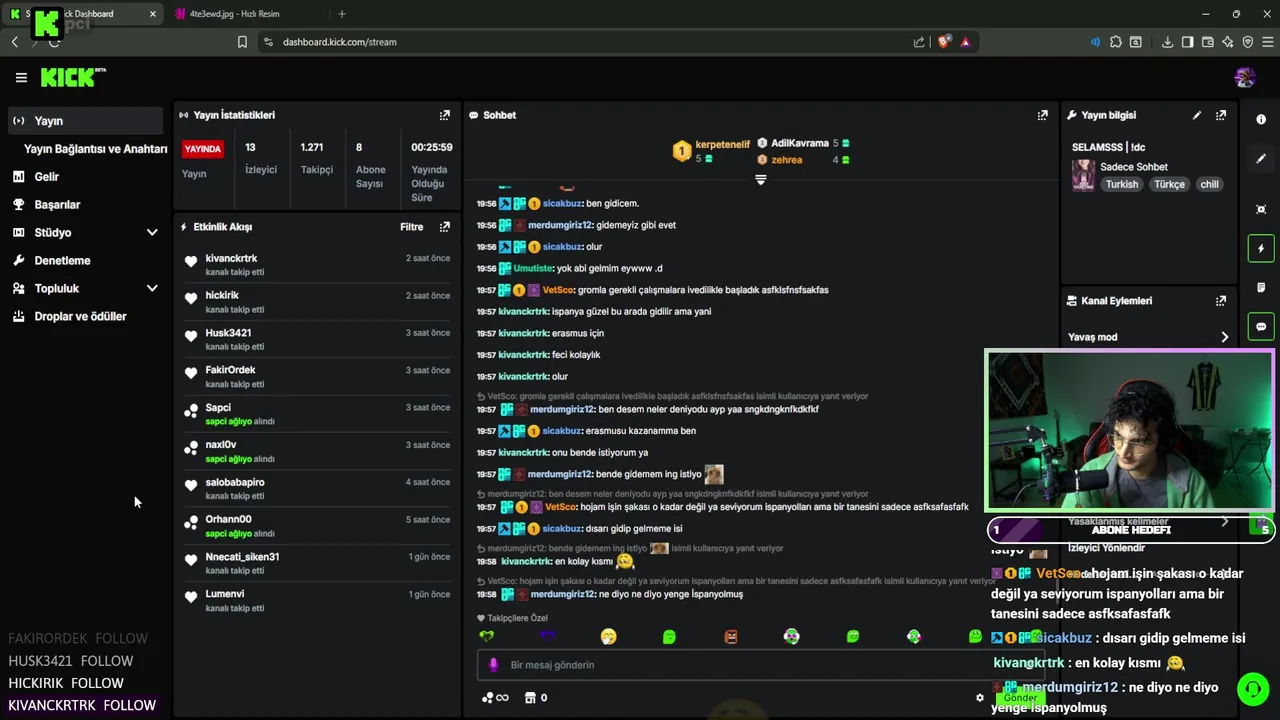Click the Sadece Sohbet category thumbnail
1280x720 pixels.
(x=1083, y=175)
